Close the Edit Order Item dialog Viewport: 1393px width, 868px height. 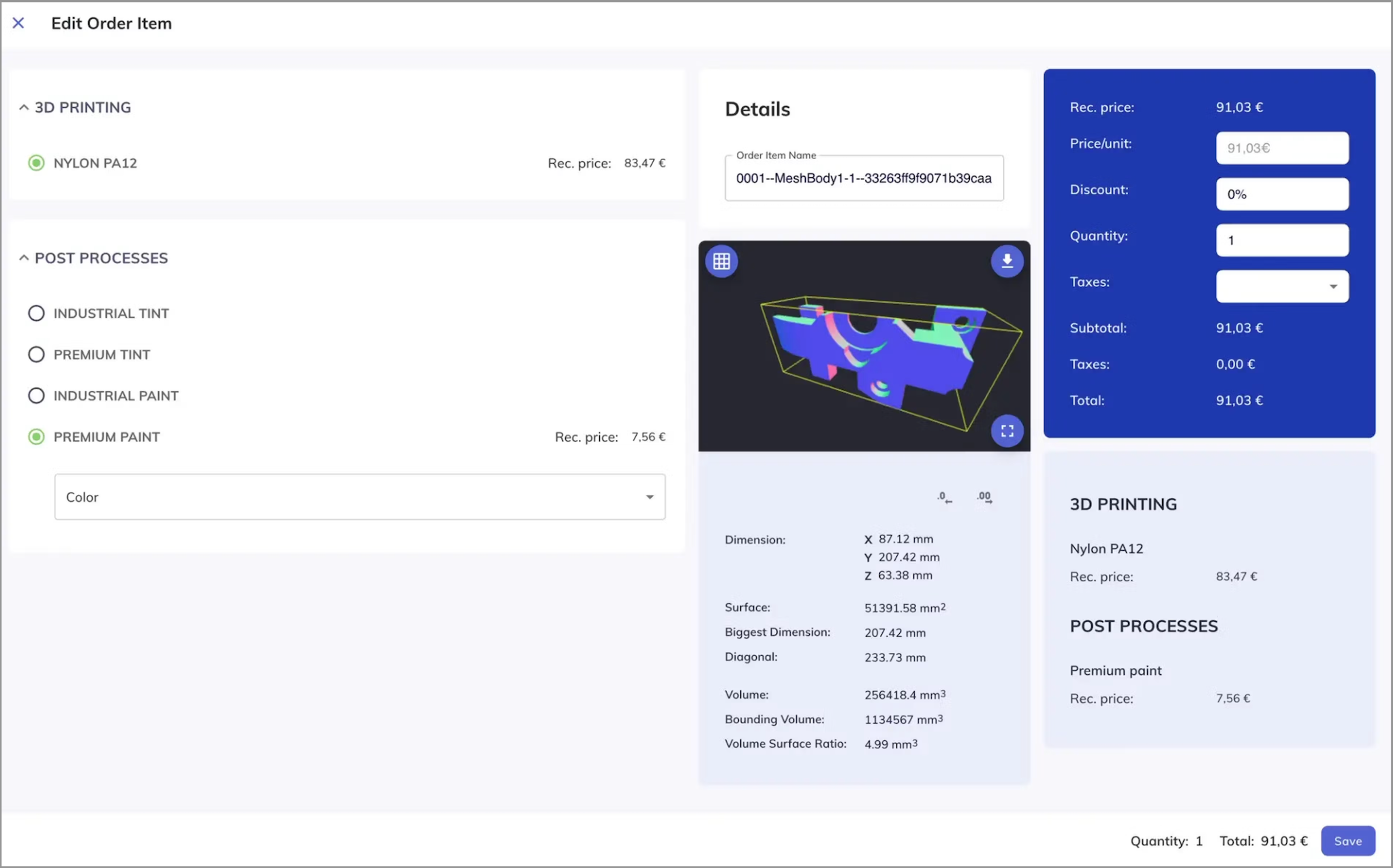[19, 23]
